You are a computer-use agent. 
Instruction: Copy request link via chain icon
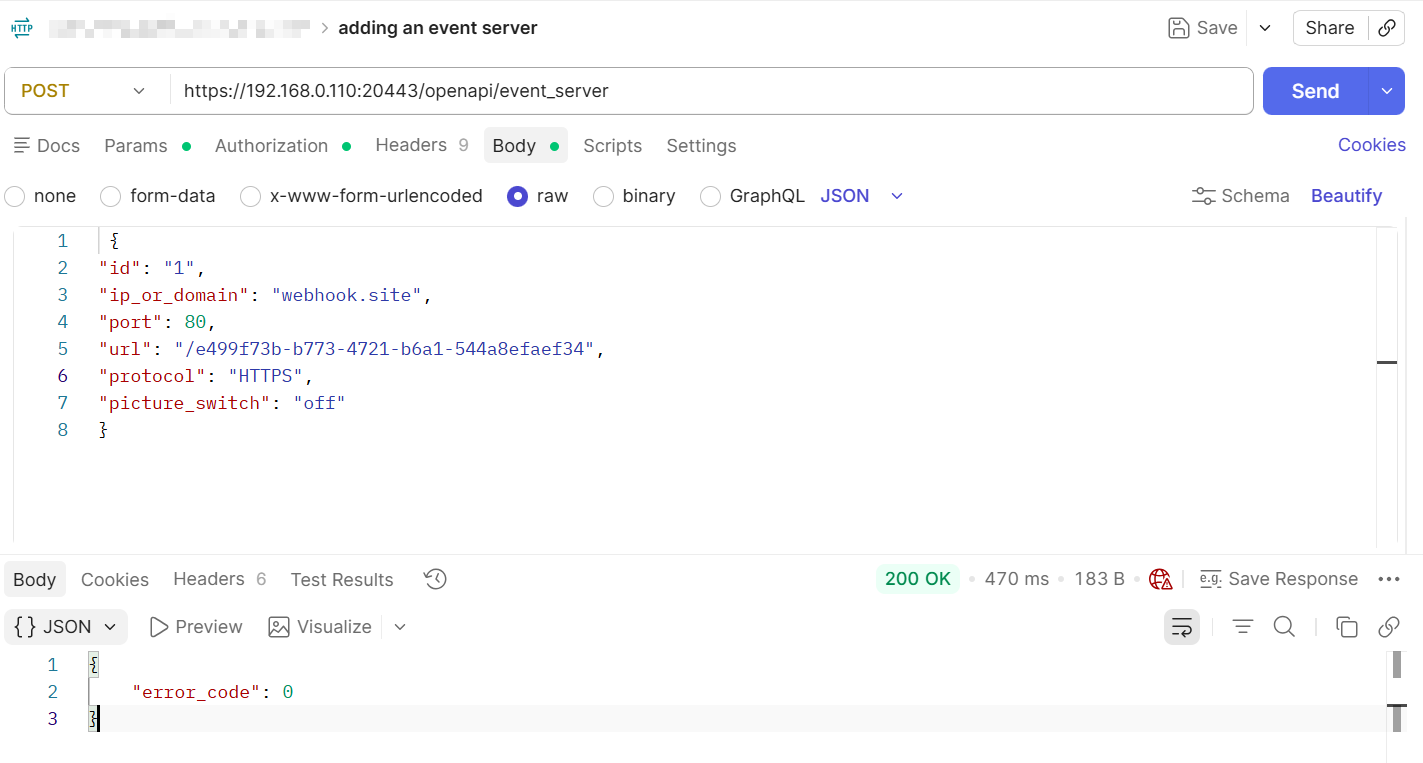(1387, 28)
